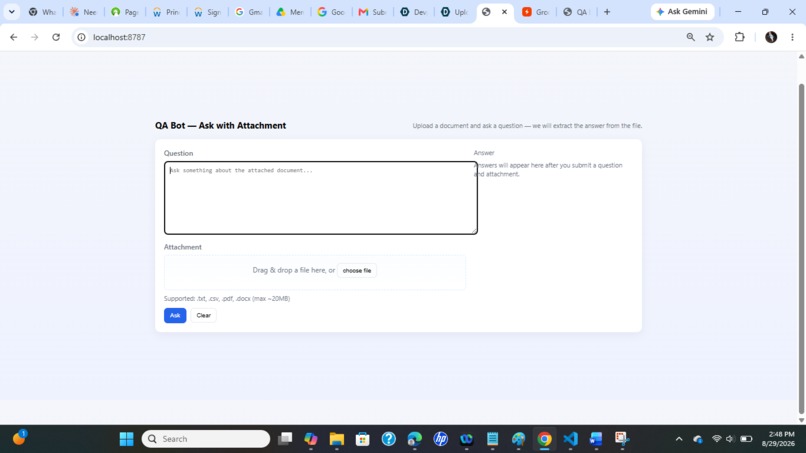Viewport: 806px width, 453px height.
Task: Open the zoom magnifier in the address bar
Action: coord(690,37)
